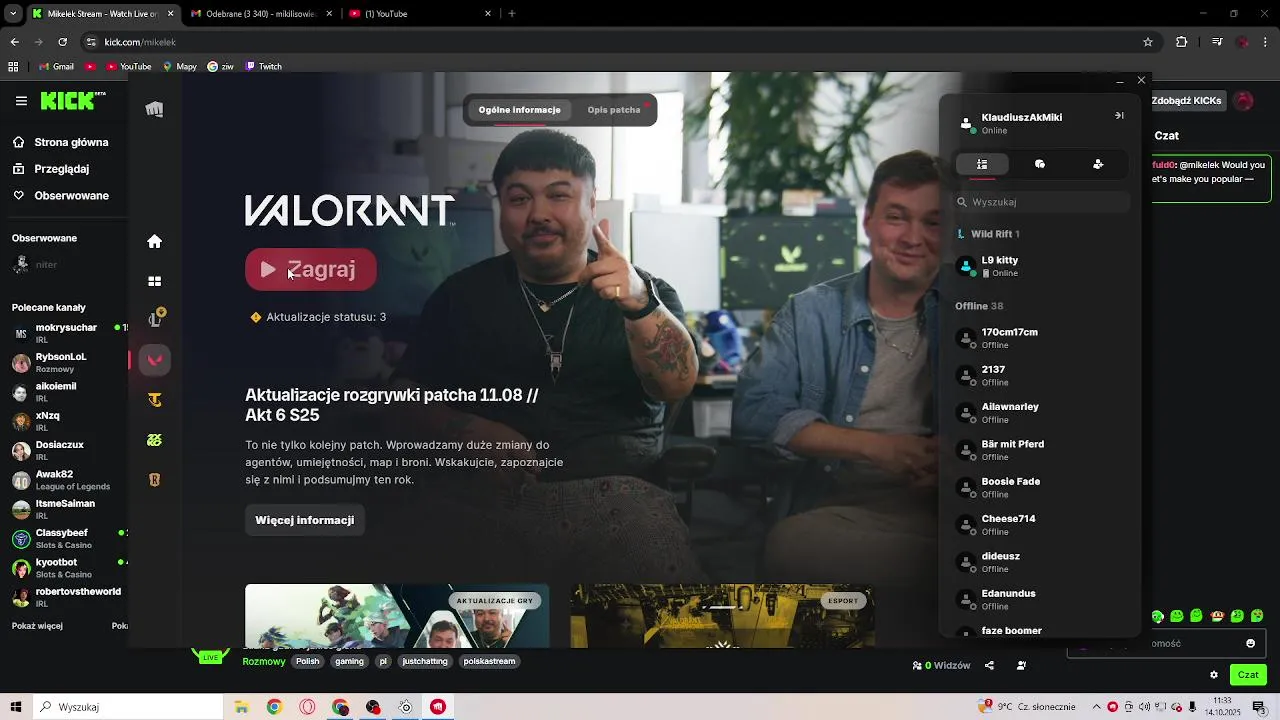1280x720 pixels.
Task: Open recommended channel Classybeef
Action: 66,539
